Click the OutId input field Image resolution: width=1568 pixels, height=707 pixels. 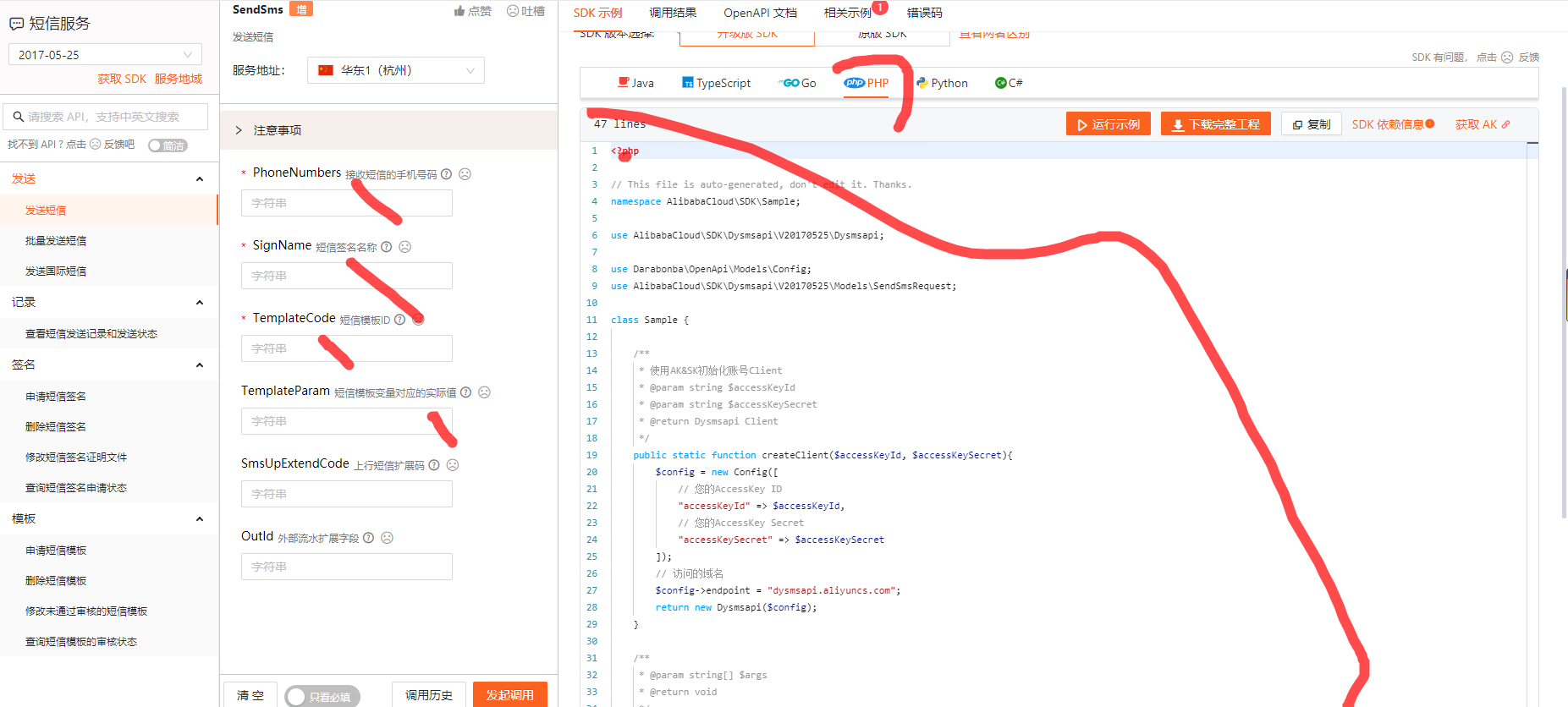tap(347, 567)
